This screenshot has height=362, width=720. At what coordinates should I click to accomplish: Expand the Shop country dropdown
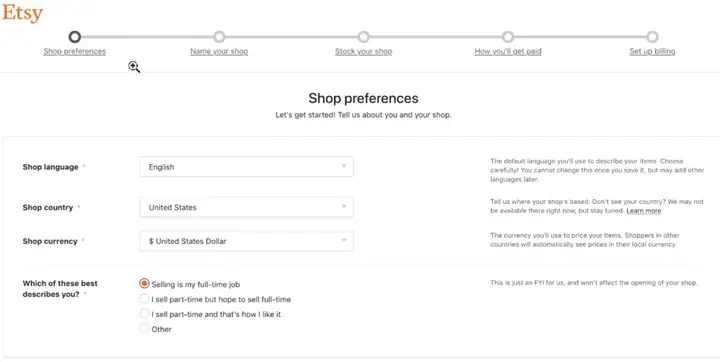[x=246, y=207]
